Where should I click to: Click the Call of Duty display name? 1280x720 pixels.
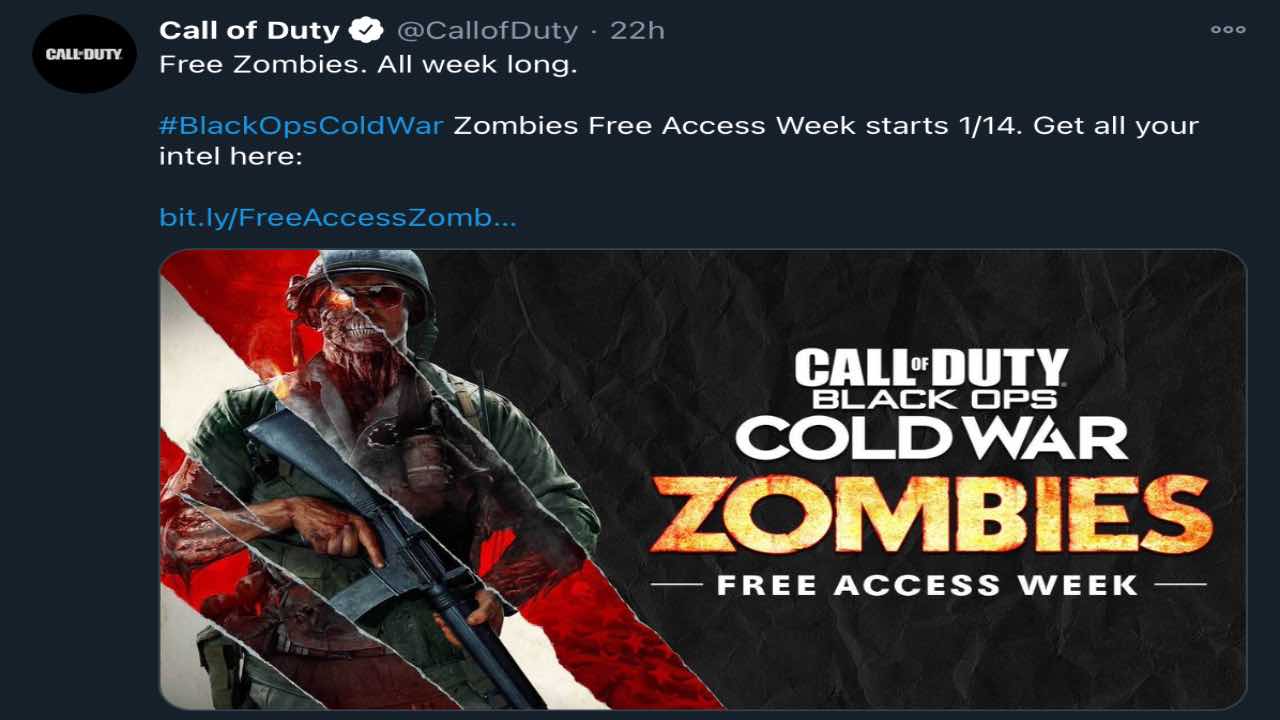pyautogui.click(x=249, y=30)
